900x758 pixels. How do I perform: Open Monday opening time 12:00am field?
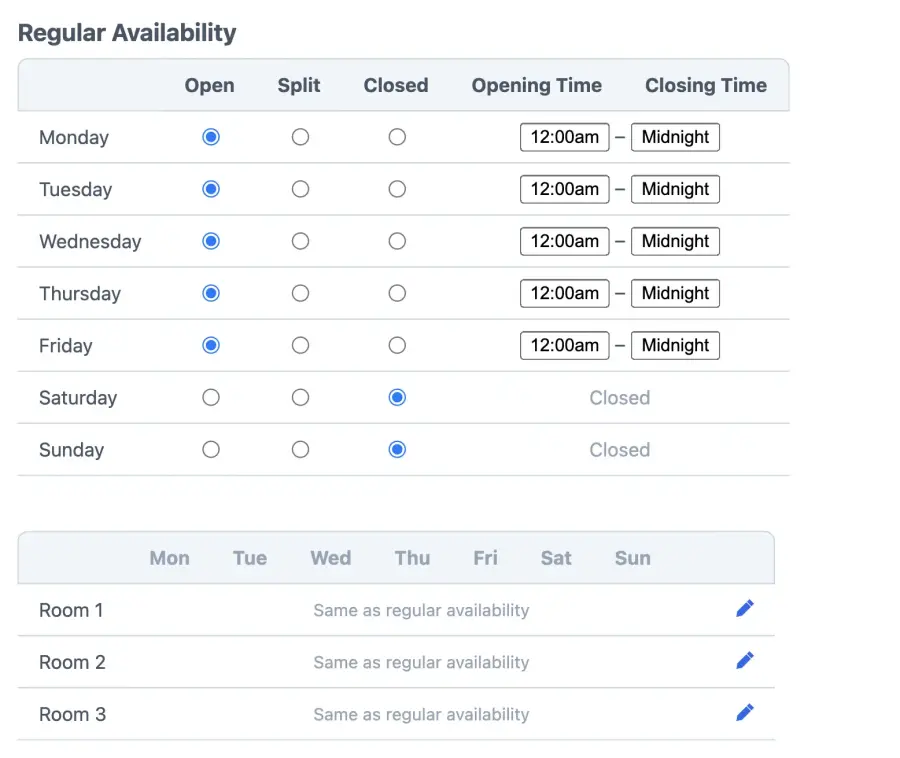coord(565,137)
